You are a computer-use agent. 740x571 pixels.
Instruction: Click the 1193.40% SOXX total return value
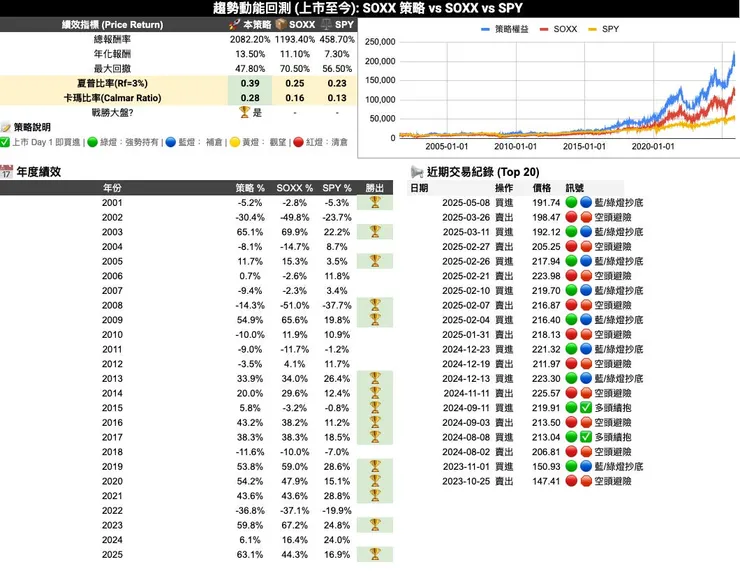point(294,39)
